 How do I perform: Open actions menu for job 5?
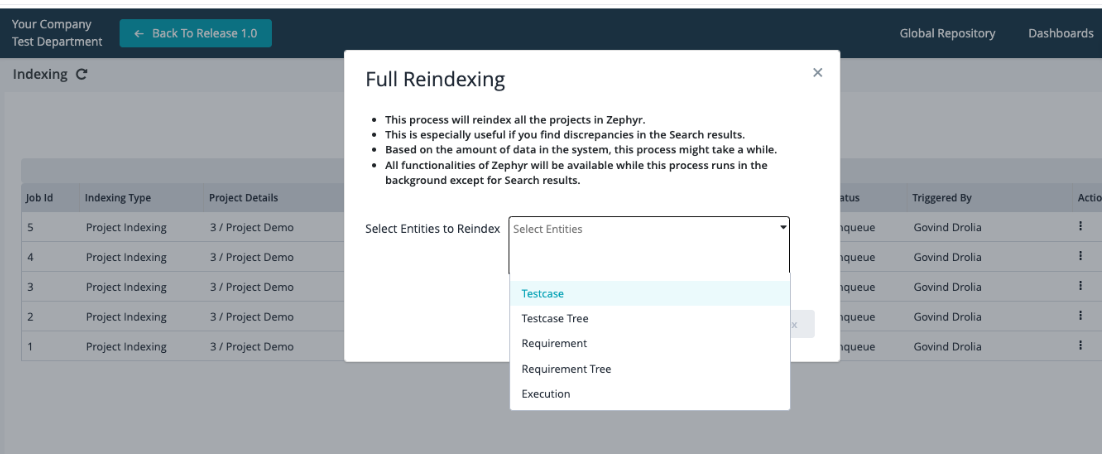[1081, 227]
